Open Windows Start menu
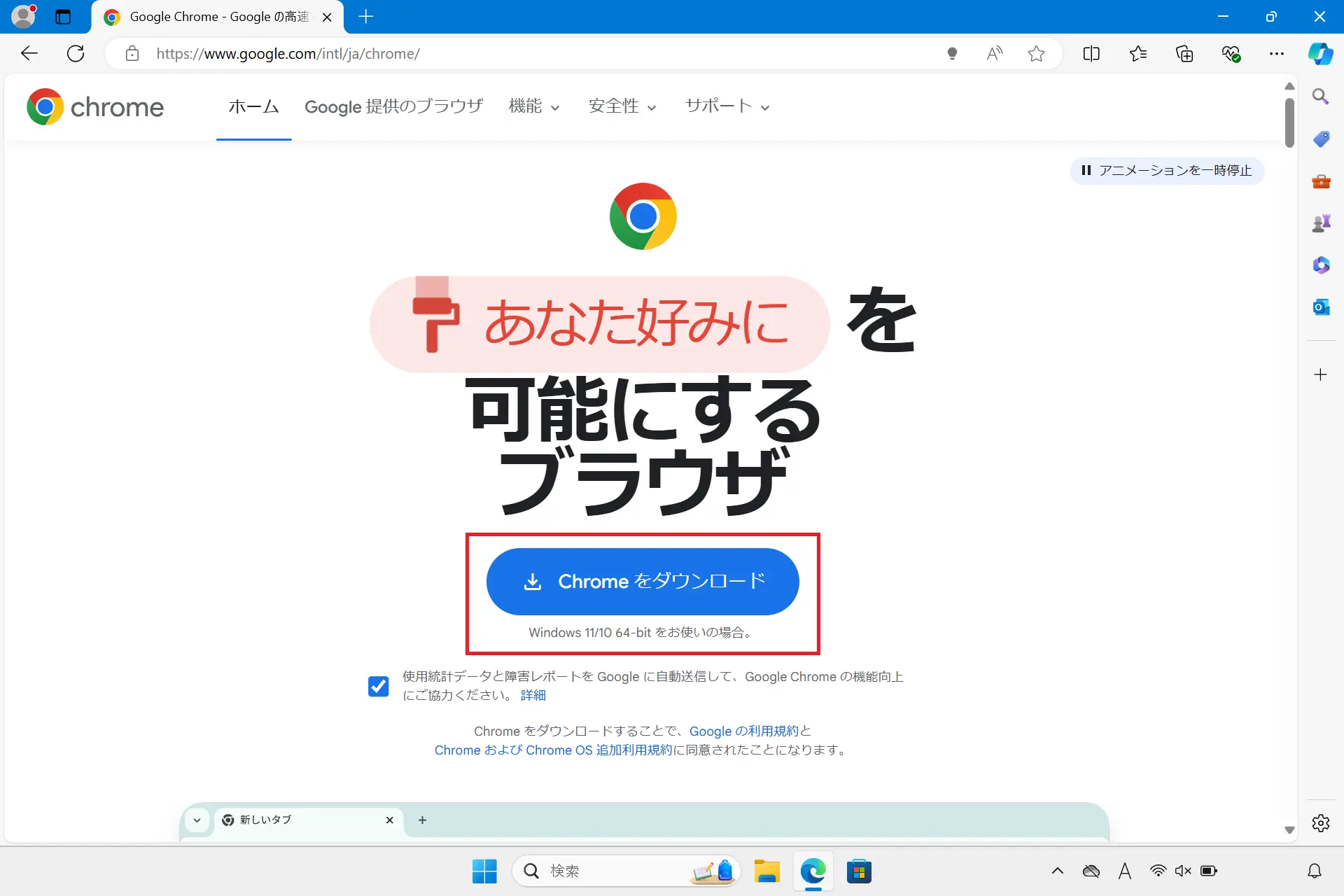This screenshot has width=1344, height=896. coord(484,871)
